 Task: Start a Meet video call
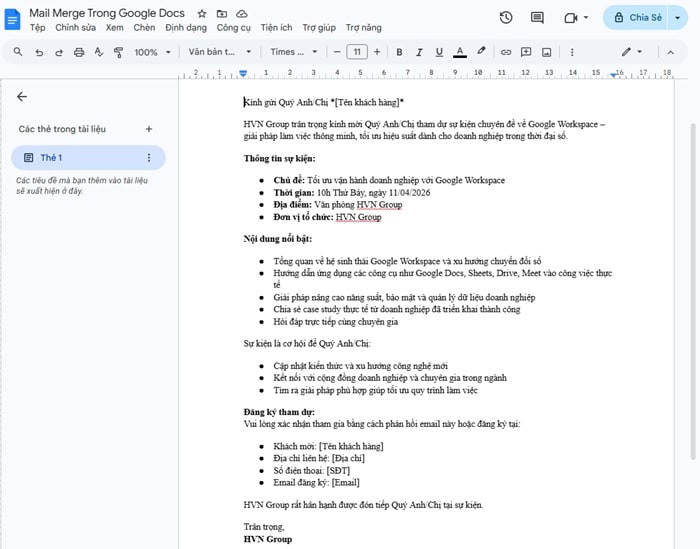pyautogui.click(x=571, y=18)
